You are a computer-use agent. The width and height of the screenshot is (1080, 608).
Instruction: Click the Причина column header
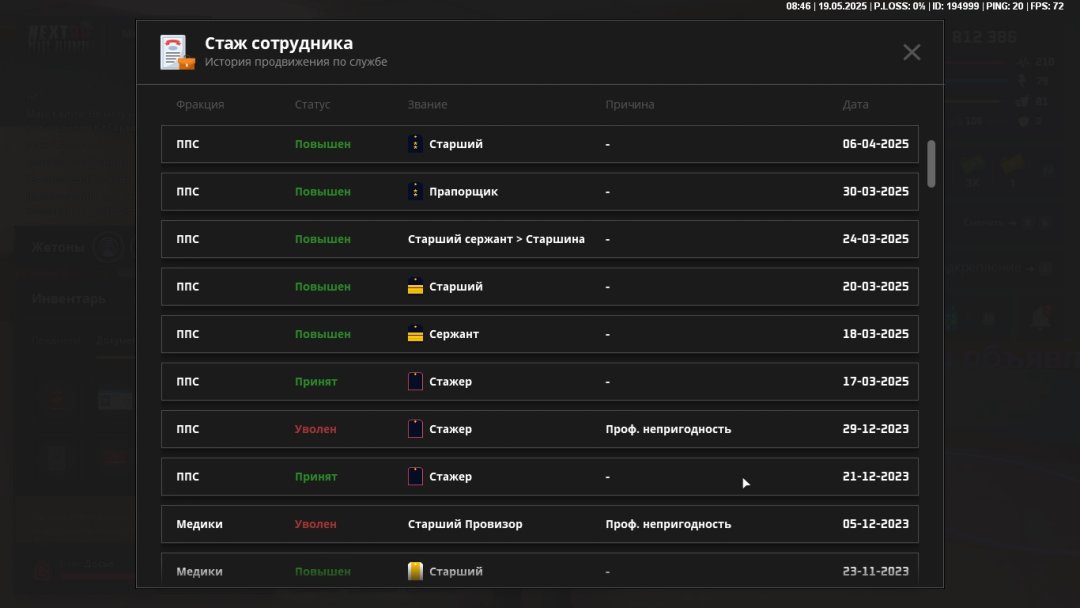pos(629,105)
